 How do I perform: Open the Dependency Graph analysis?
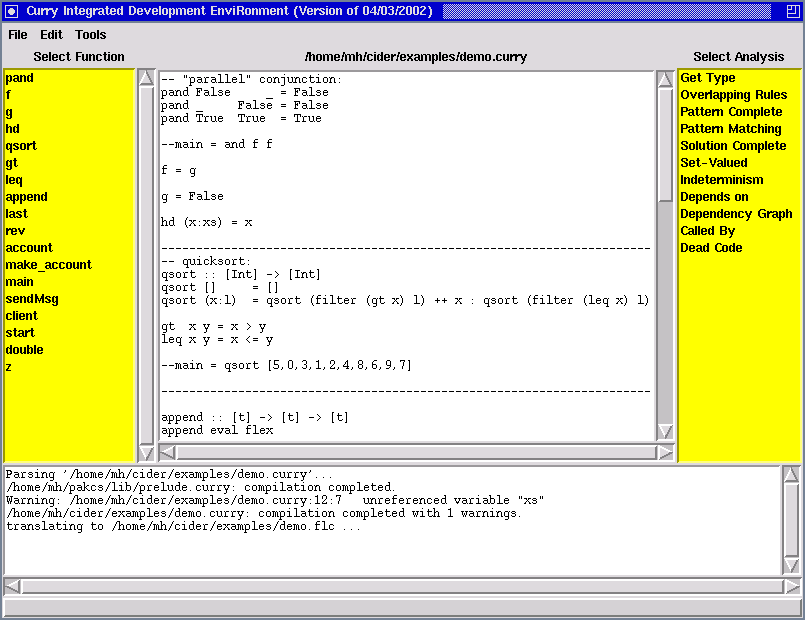tap(736, 214)
